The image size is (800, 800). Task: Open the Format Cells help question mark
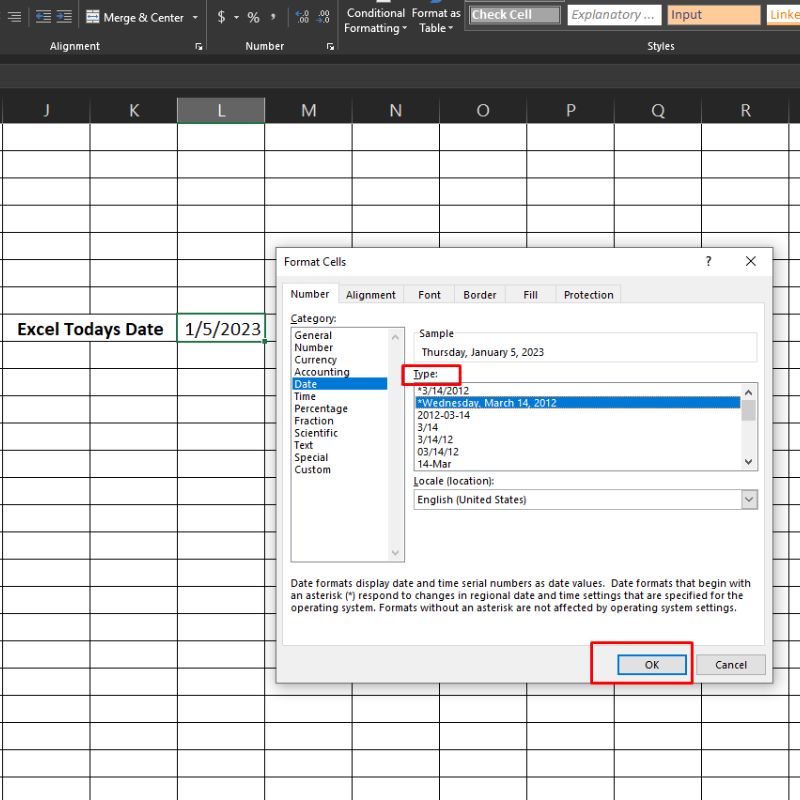709,261
